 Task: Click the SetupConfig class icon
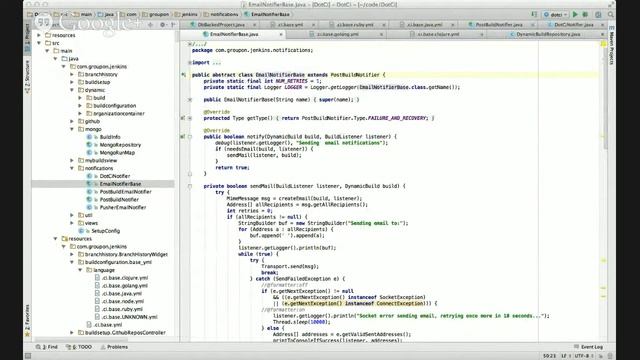point(81,231)
